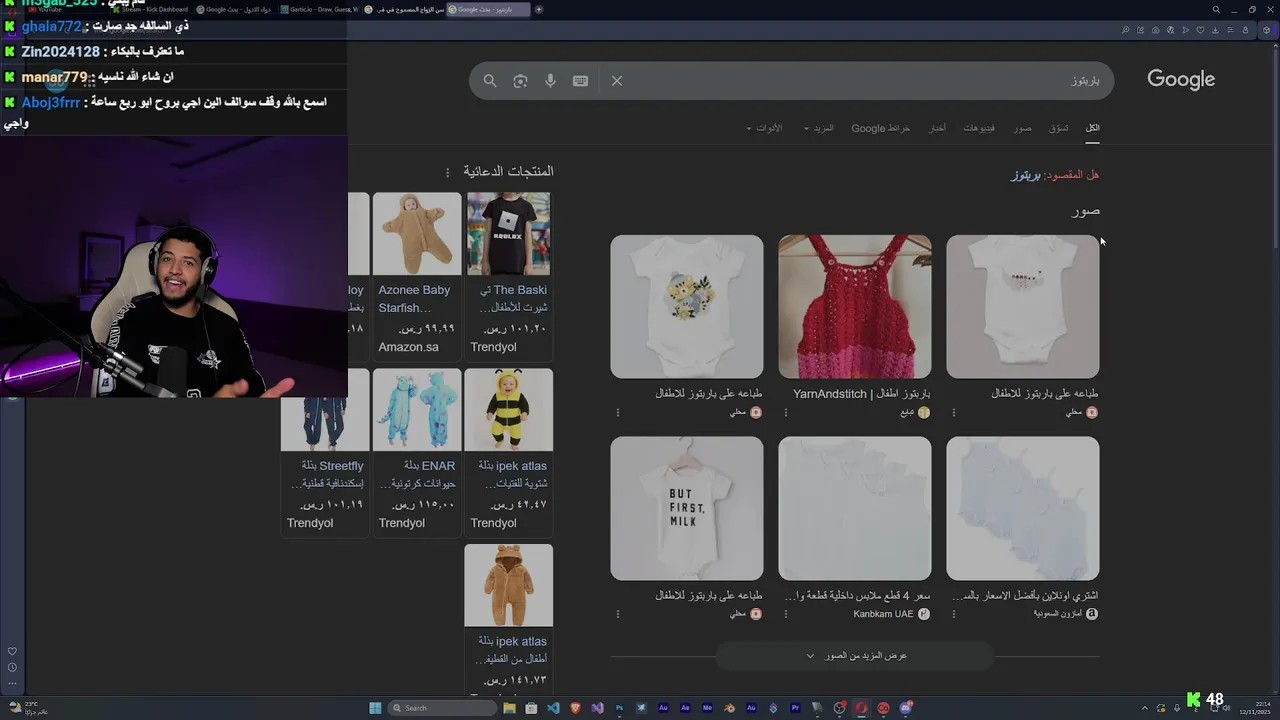Click the Amazon.sa seller label
Viewport: 1280px width, 720px height.
click(x=409, y=347)
